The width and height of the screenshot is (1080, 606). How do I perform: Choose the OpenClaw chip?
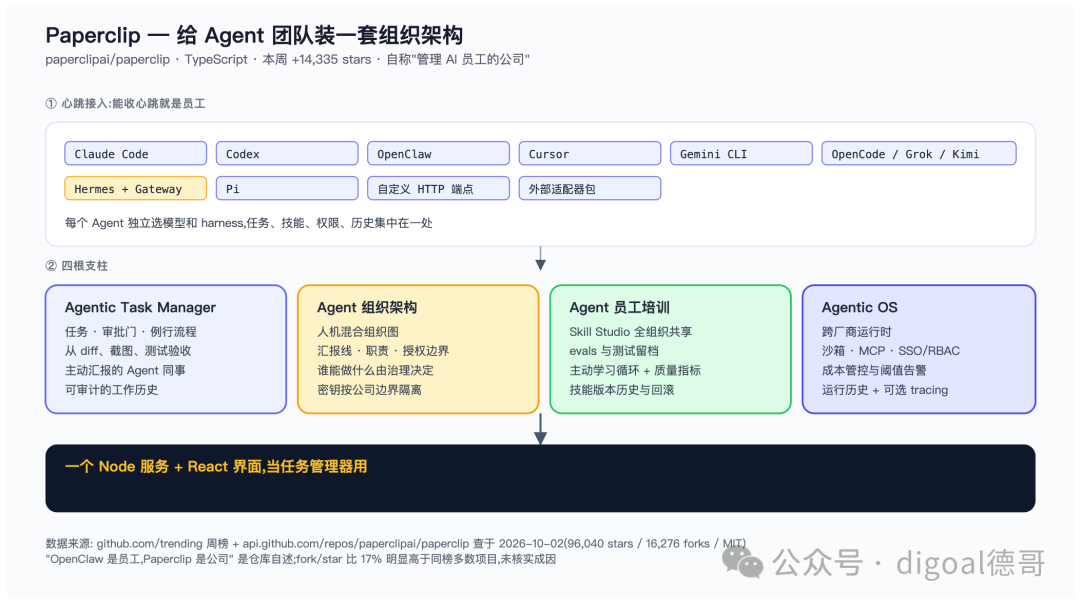439,154
